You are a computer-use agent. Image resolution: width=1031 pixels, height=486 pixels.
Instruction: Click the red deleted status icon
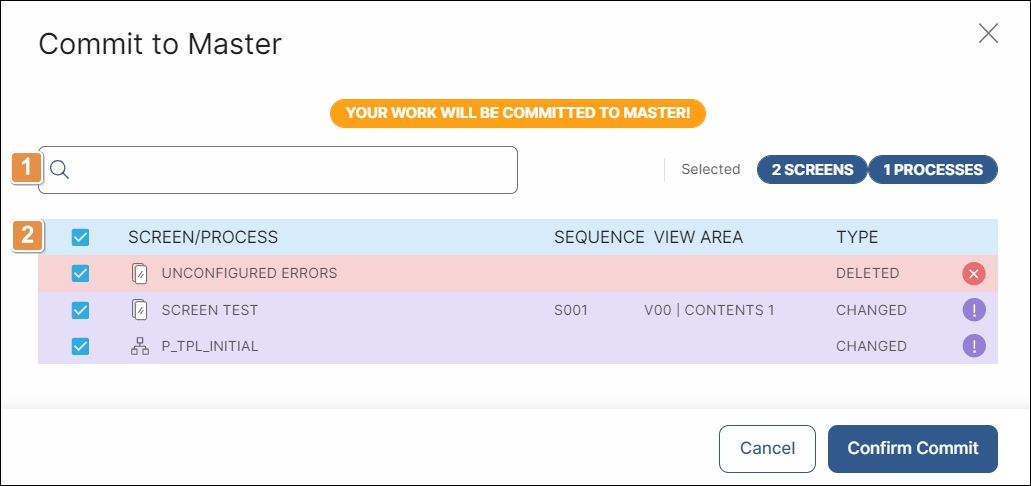point(974,274)
